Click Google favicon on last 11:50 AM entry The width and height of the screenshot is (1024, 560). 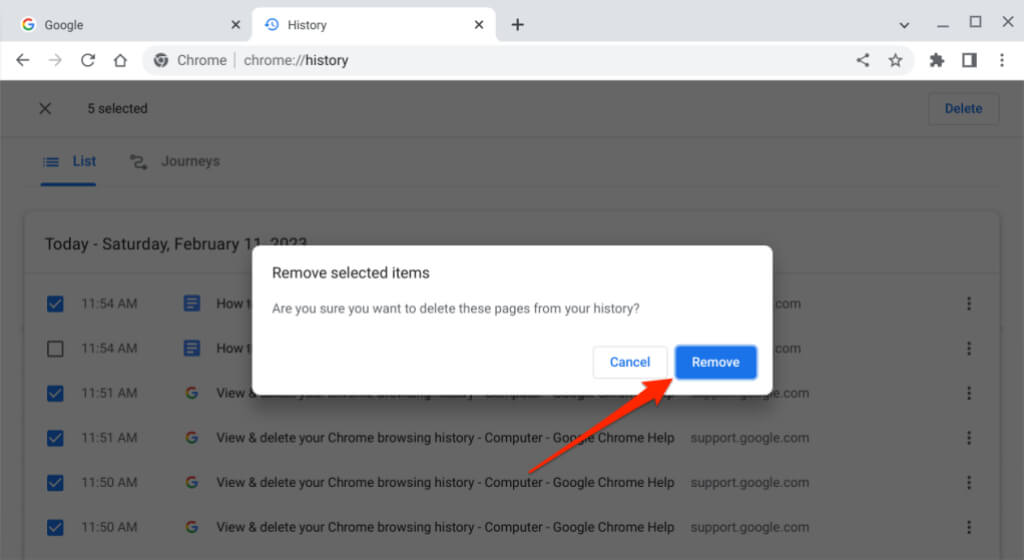[191, 527]
